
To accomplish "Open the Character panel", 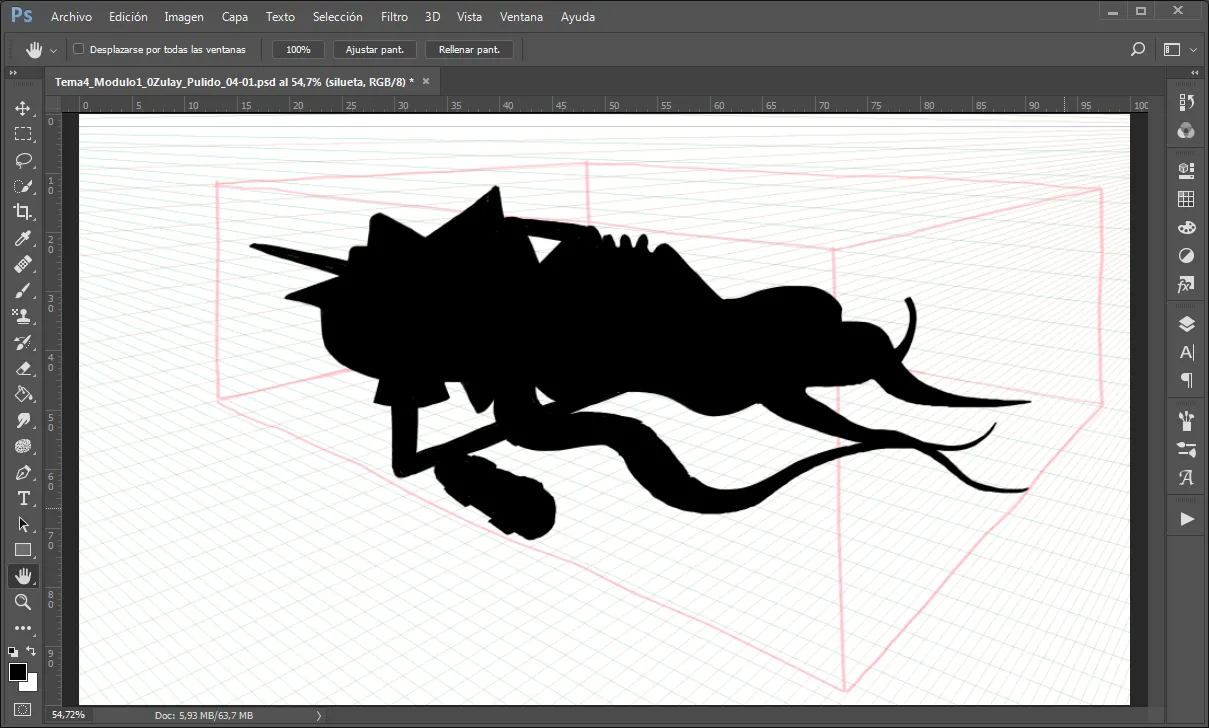I will (x=1187, y=352).
